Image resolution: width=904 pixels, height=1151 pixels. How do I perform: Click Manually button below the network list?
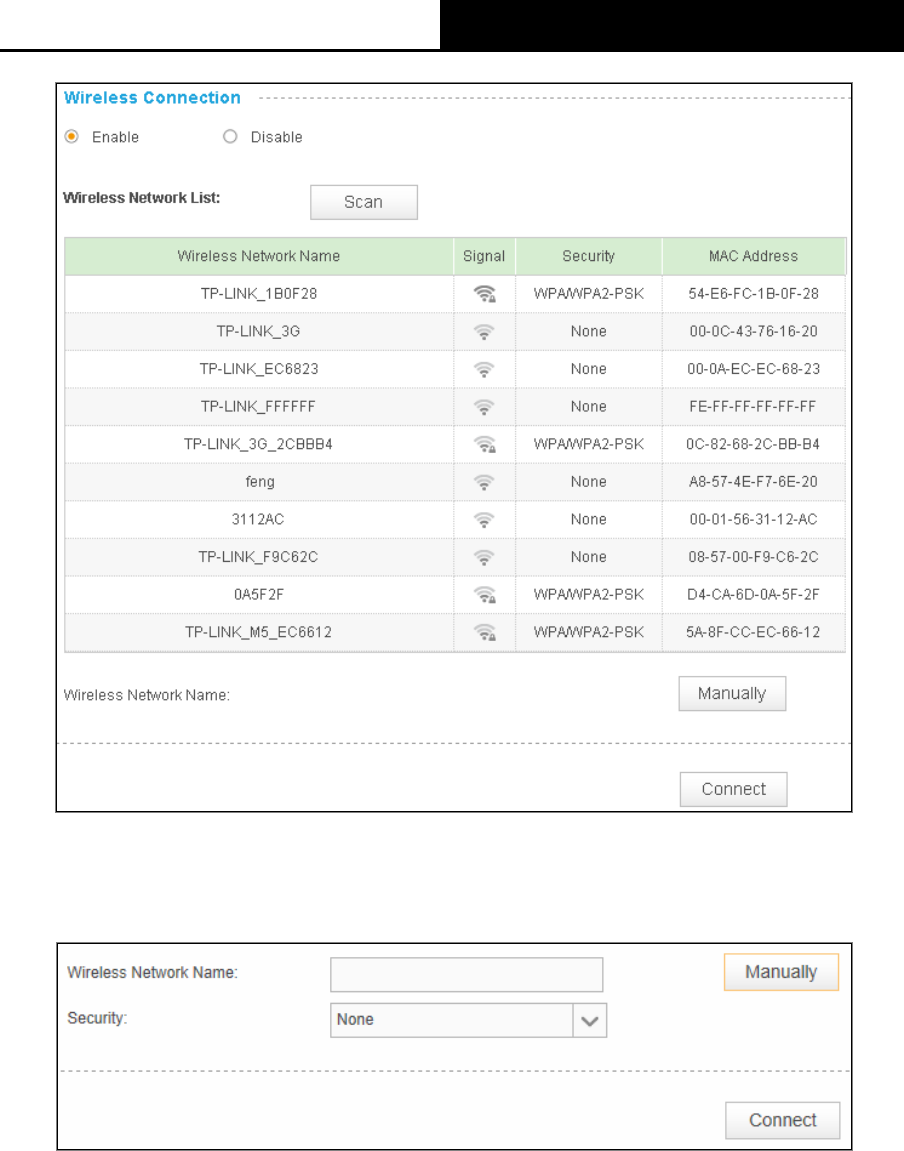pos(732,694)
